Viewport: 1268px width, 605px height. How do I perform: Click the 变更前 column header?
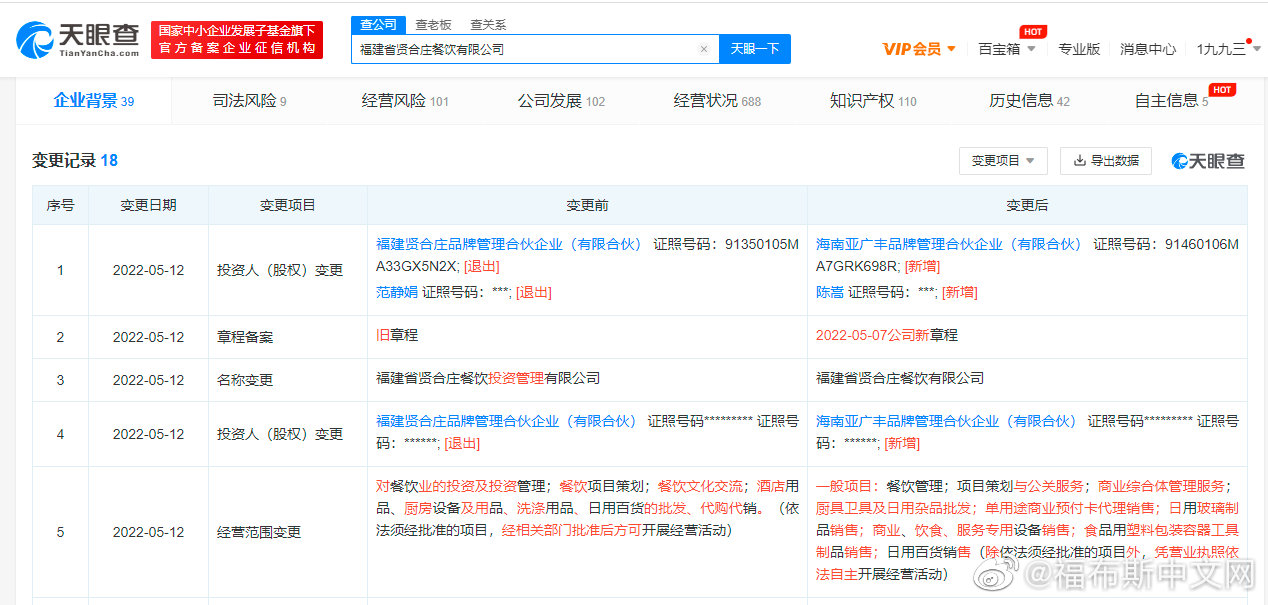click(587, 205)
